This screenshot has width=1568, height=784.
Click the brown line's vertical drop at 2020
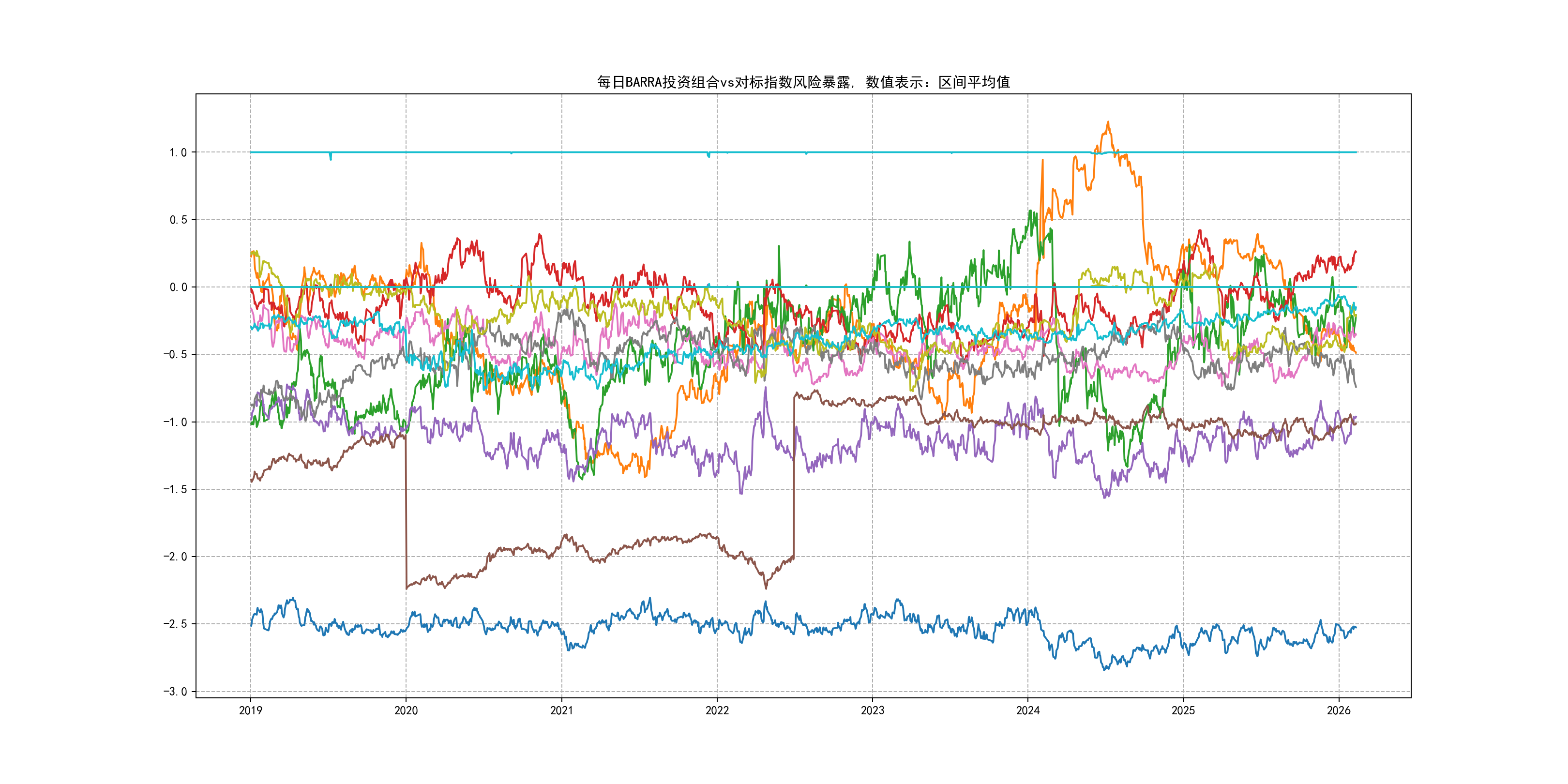[406, 512]
